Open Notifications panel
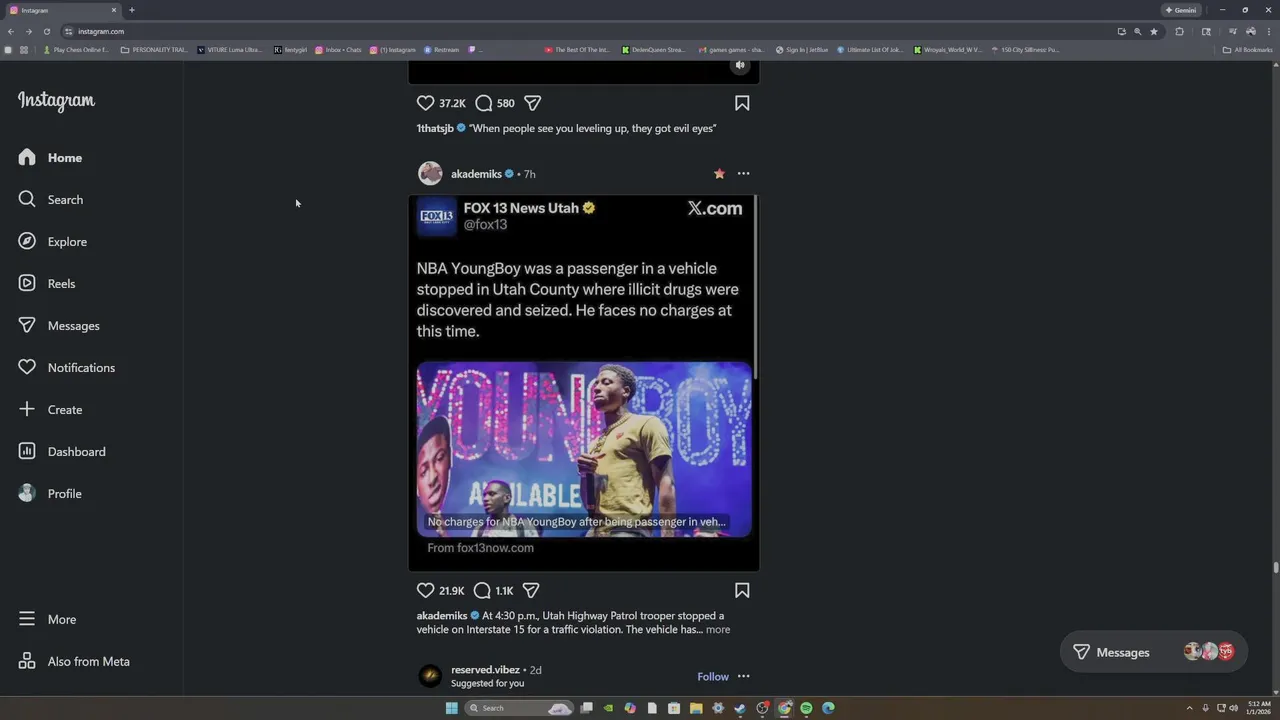Viewport: 1280px width, 720px height. coord(66,367)
